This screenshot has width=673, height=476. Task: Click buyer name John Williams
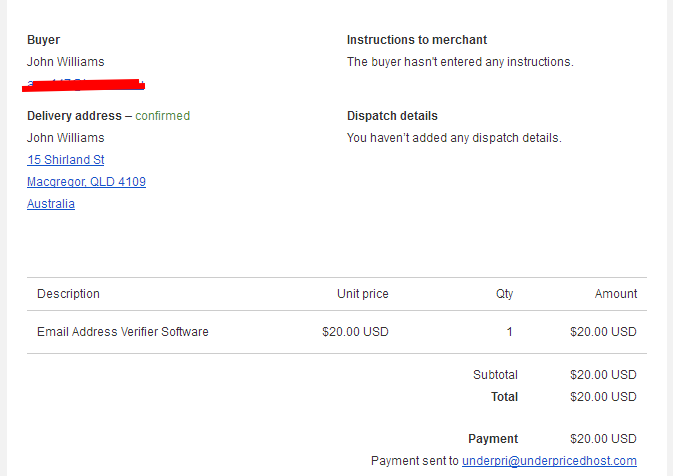(66, 62)
